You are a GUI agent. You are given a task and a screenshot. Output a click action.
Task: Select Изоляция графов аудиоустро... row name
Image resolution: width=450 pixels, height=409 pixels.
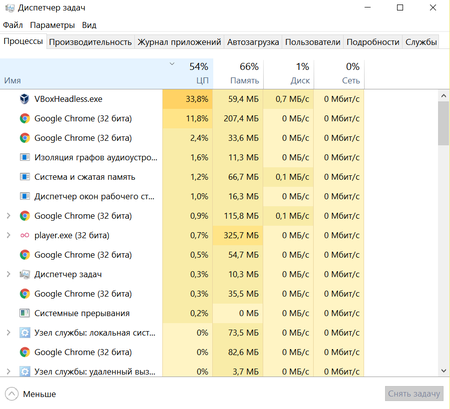(96, 157)
